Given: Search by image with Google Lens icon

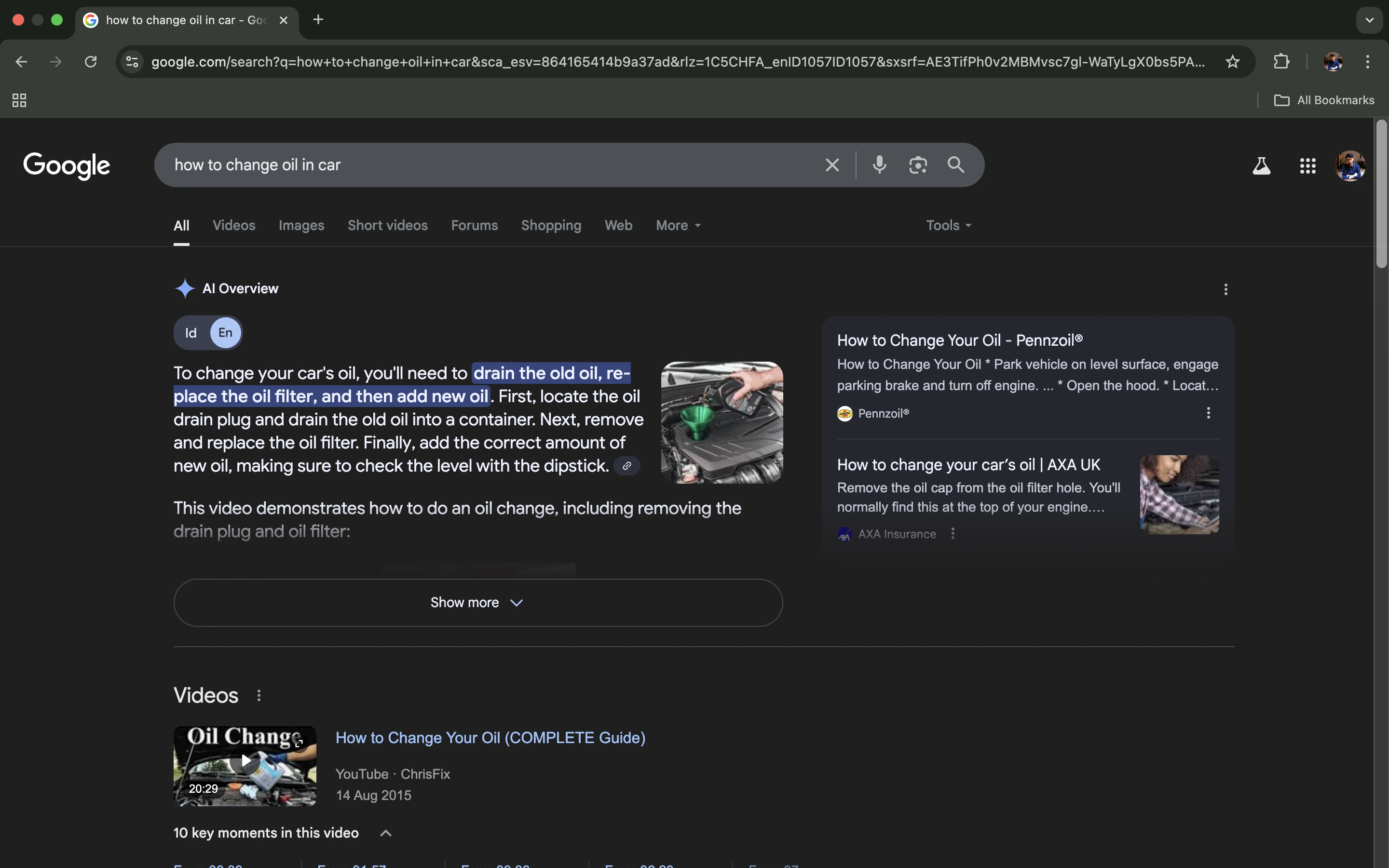Looking at the screenshot, I should [x=918, y=165].
